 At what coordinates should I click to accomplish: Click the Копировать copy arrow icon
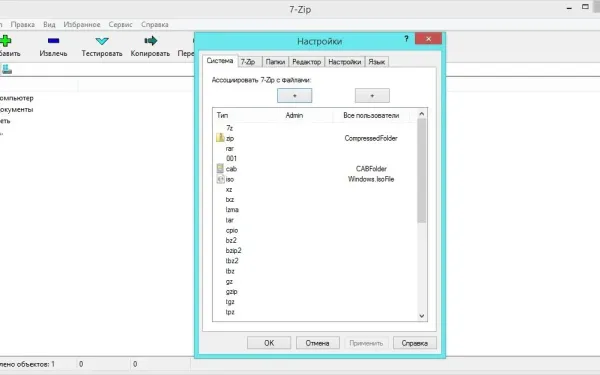[x=150, y=41]
